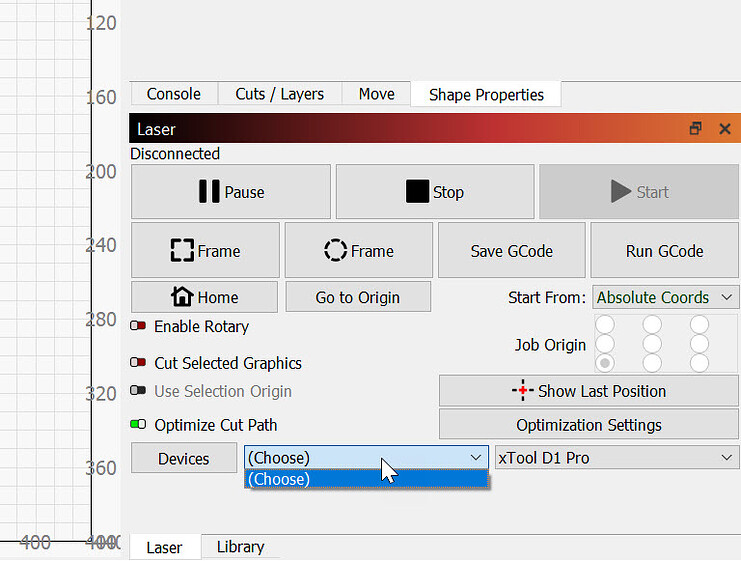The image size is (741, 561).
Task: Click the square Frame button
Action: (x=205, y=251)
